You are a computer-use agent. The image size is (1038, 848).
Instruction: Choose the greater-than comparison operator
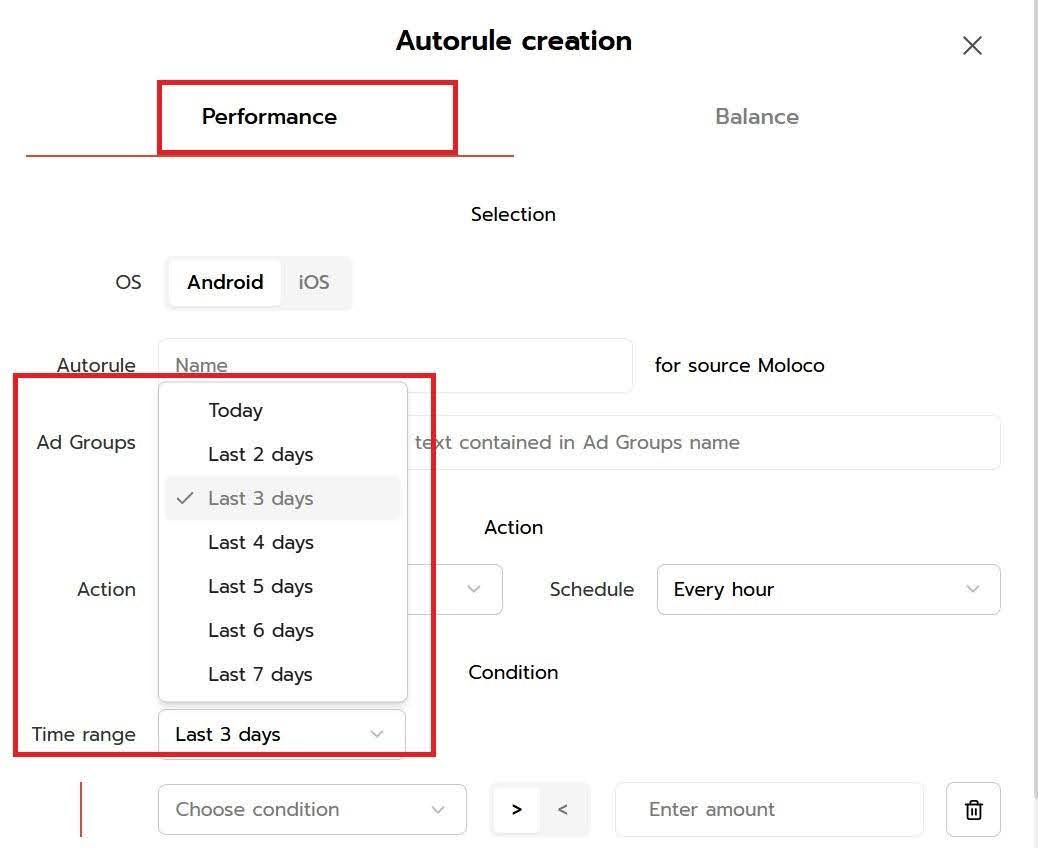point(516,809)
